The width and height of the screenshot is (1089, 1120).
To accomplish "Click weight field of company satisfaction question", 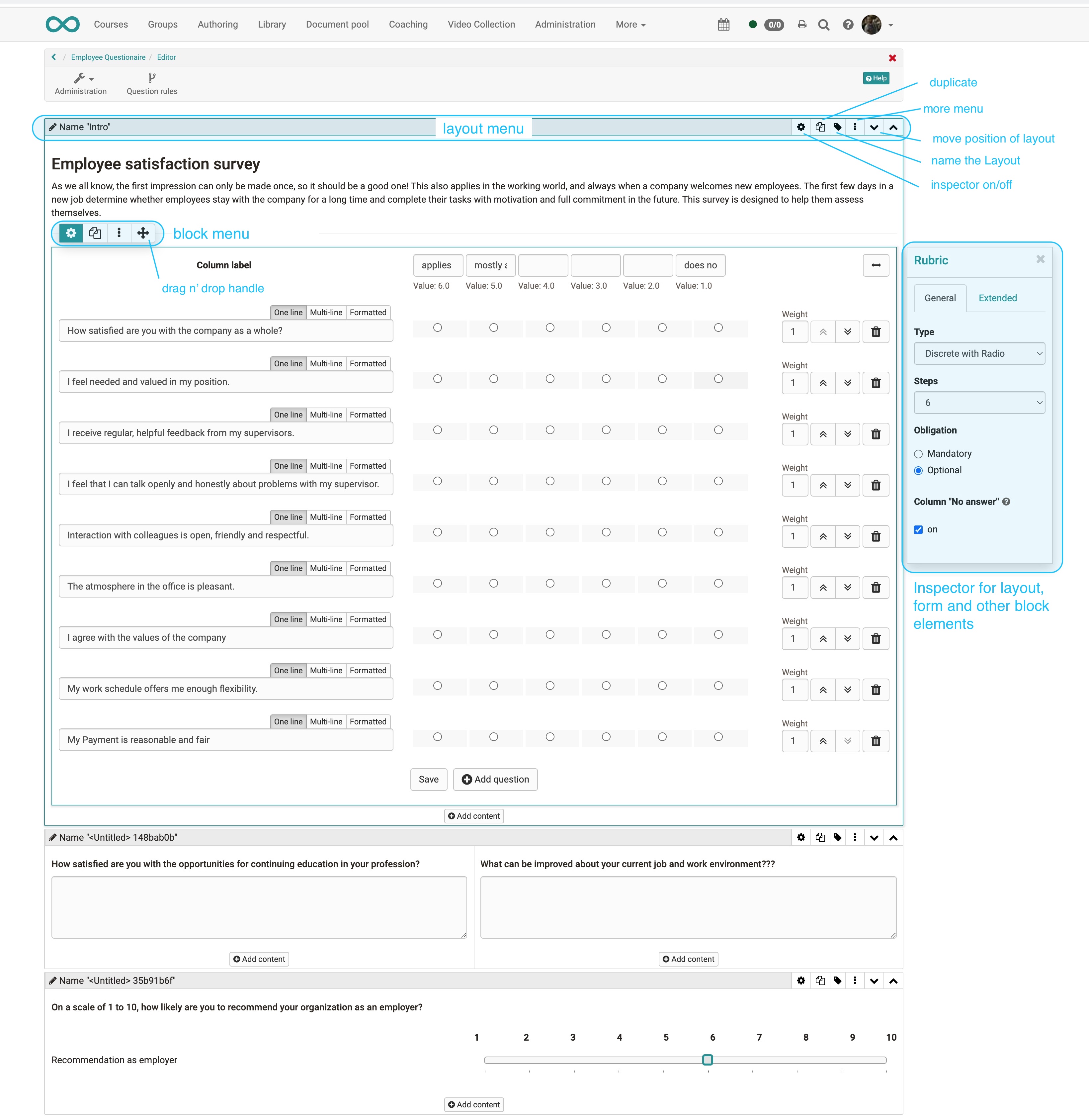I will [x=795, y=332].
